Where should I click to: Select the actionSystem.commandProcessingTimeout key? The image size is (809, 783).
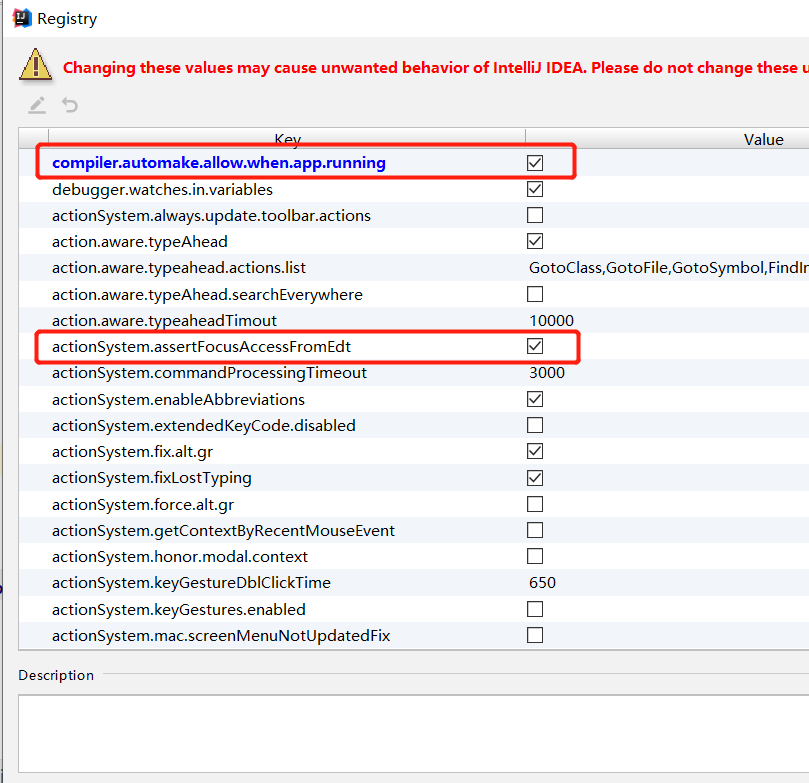click(x=209, y=373)
